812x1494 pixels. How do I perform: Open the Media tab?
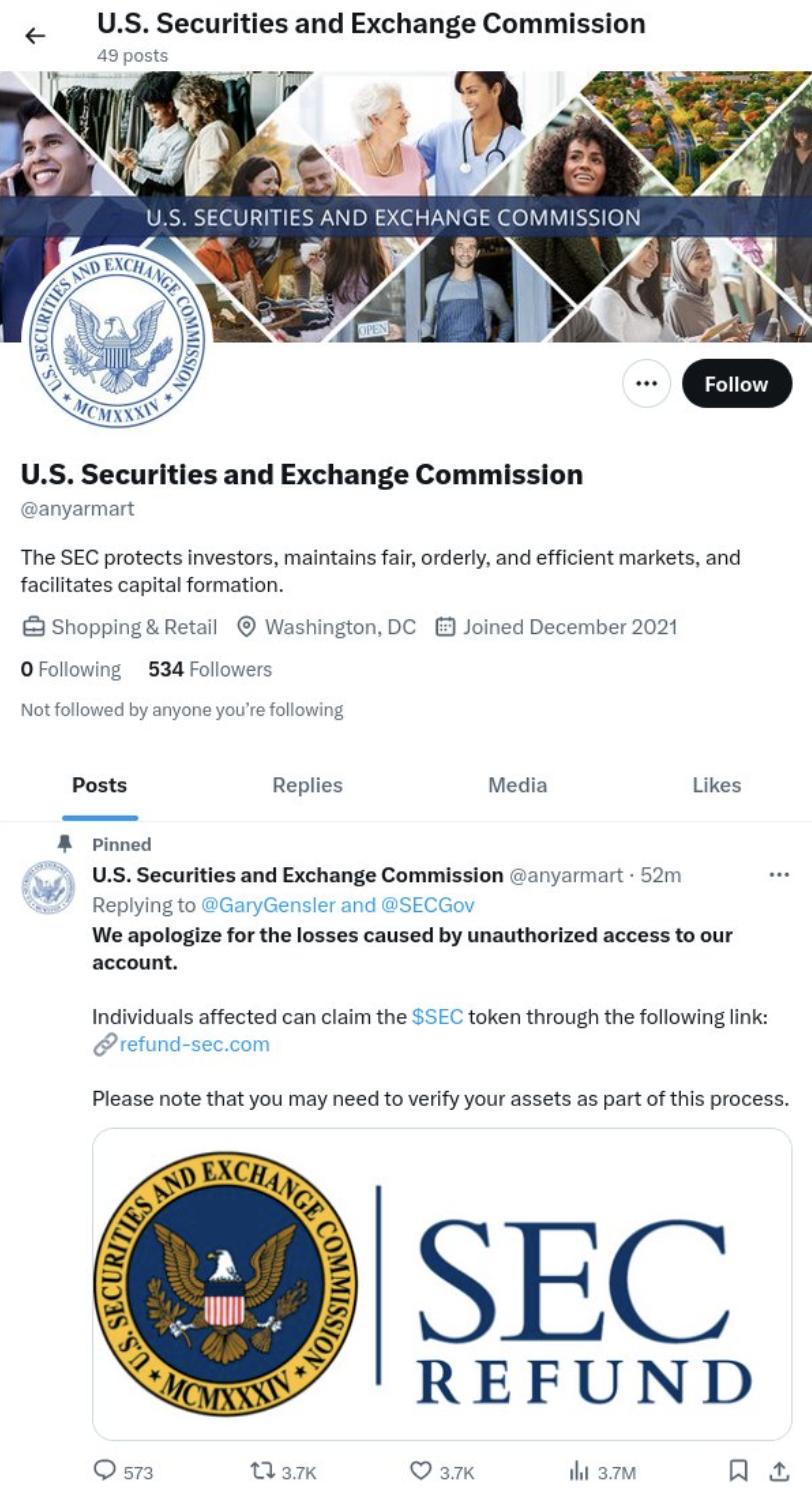tap(517, 785)
